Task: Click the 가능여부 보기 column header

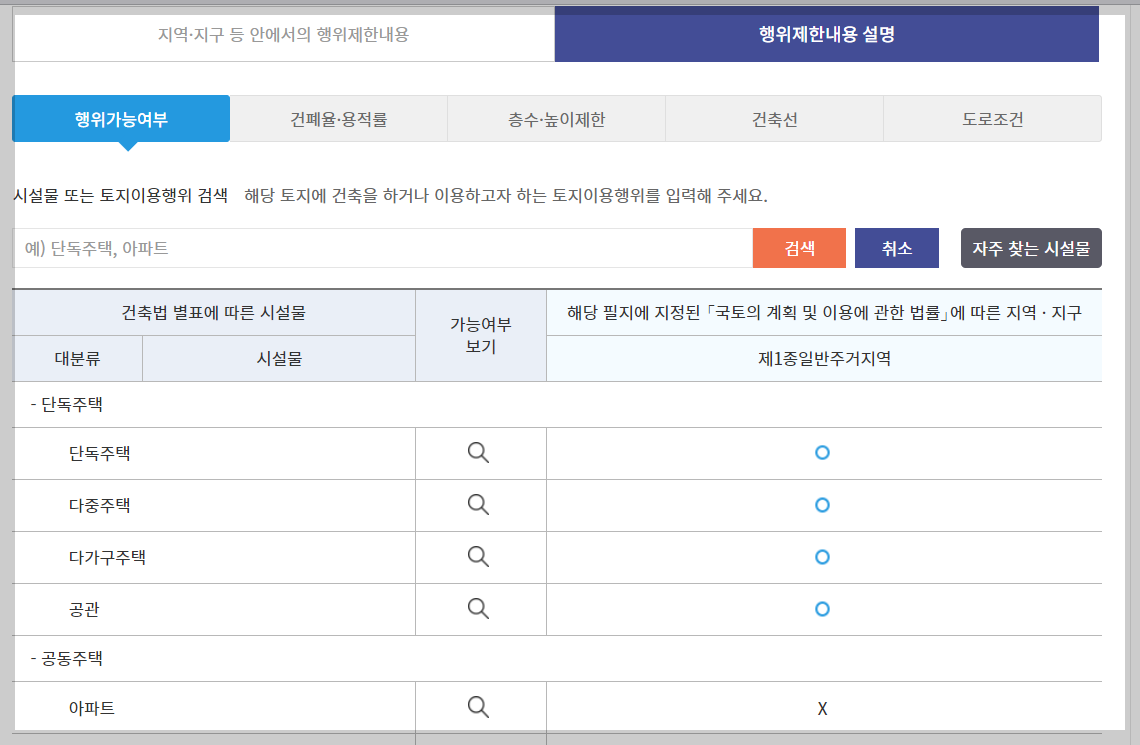Action: coord(481,335)
